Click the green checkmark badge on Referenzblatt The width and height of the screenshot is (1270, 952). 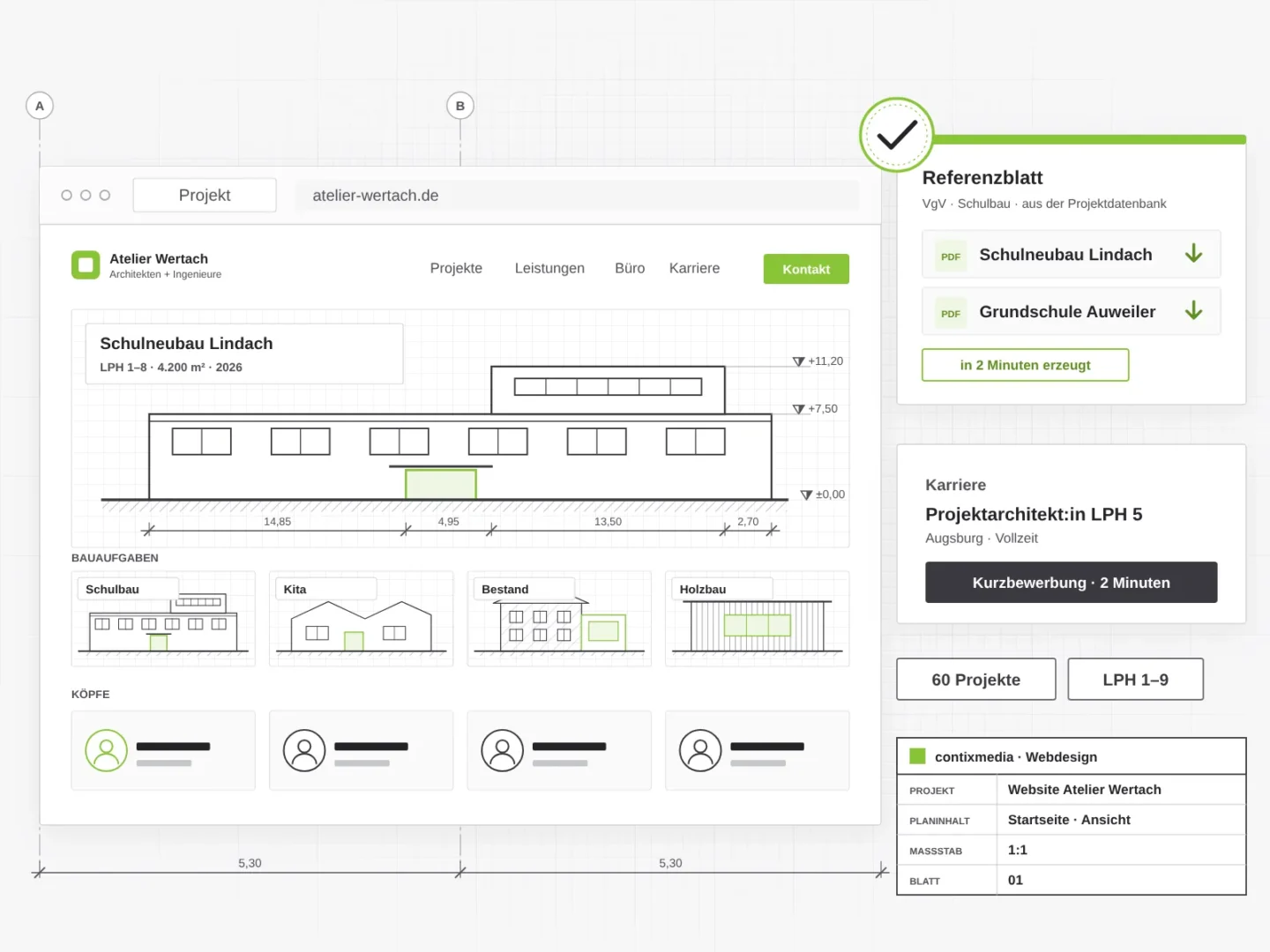pos(897,135)
